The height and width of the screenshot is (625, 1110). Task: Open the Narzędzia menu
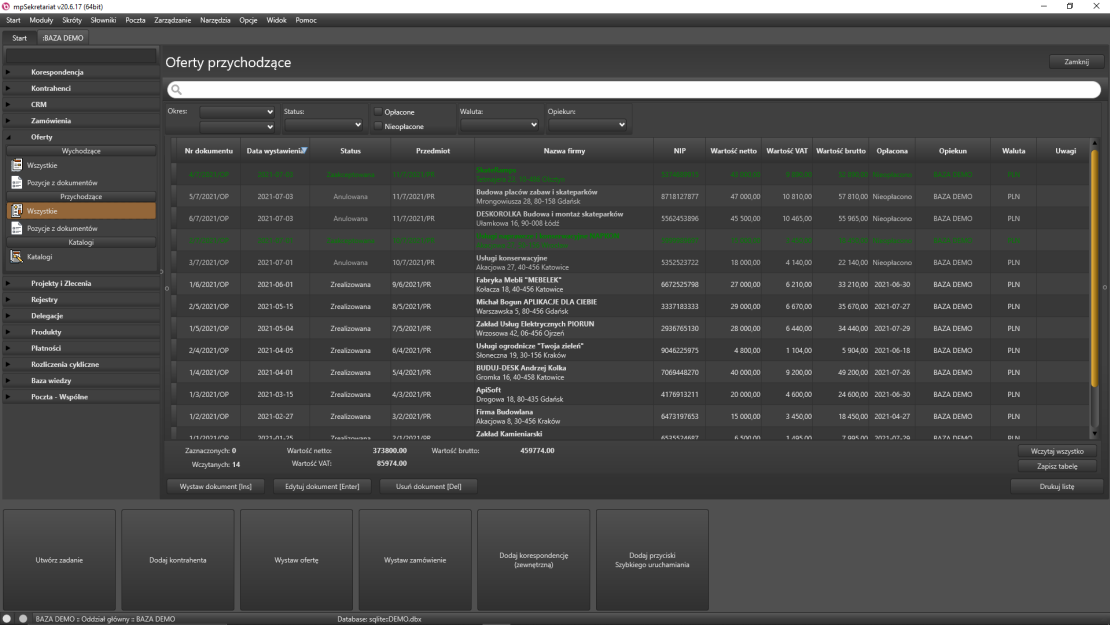[x=215, y=21]
